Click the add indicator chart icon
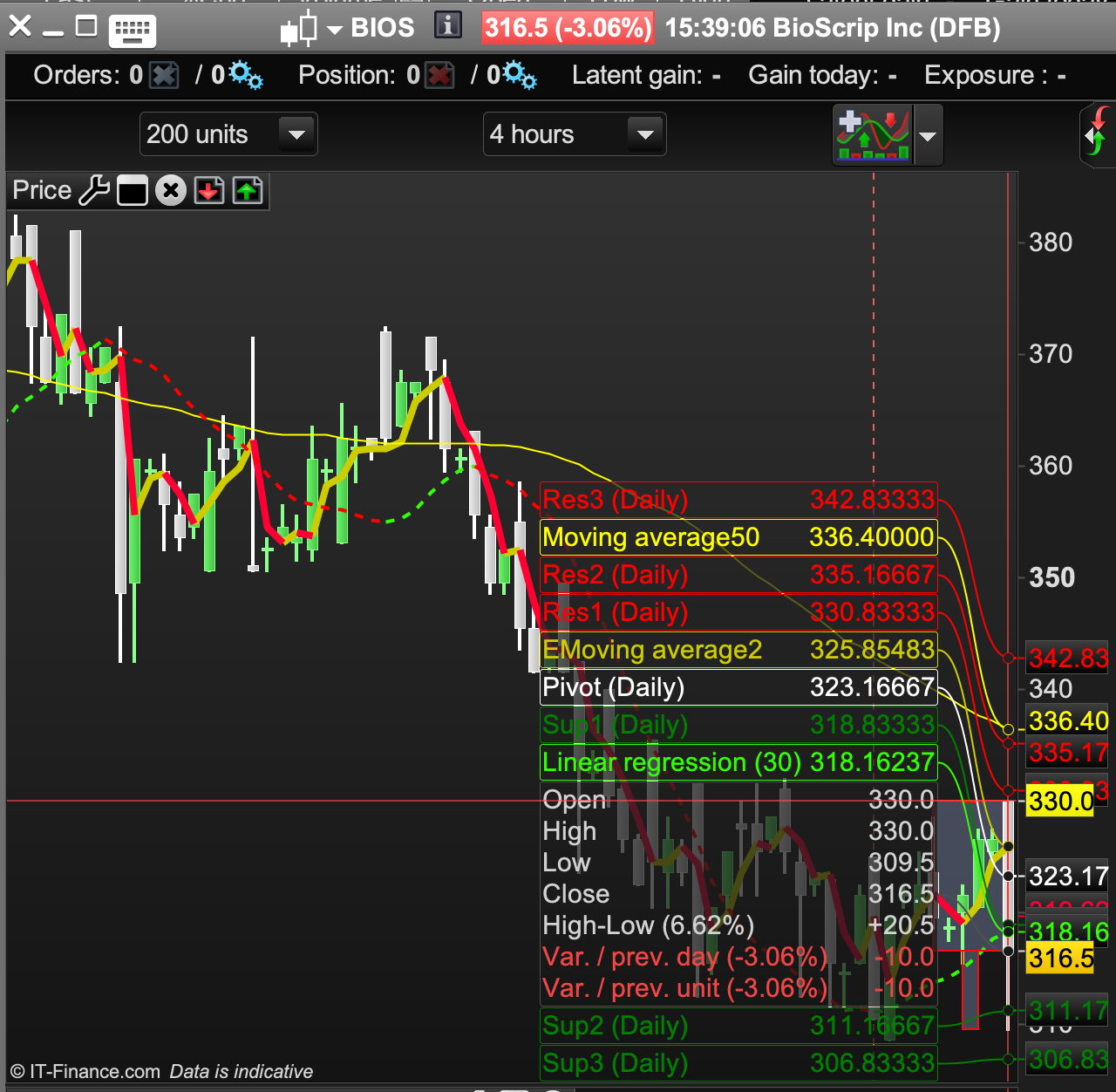1116x1092 pixels. pos(873,134)
